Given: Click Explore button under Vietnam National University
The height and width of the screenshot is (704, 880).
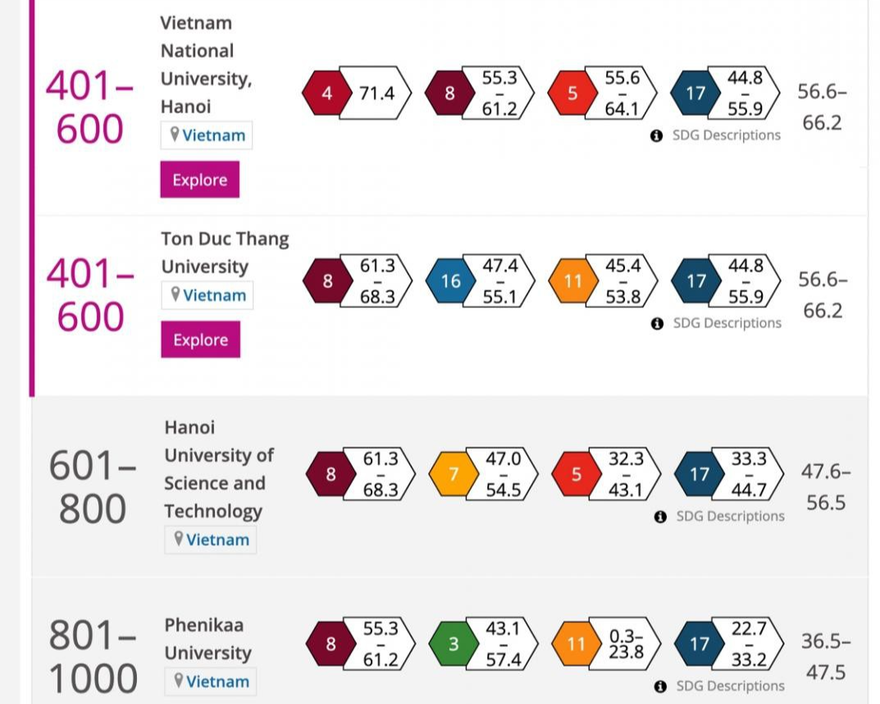Looking at the screenshot, I should pyautogui.click(x=200, y=180).
